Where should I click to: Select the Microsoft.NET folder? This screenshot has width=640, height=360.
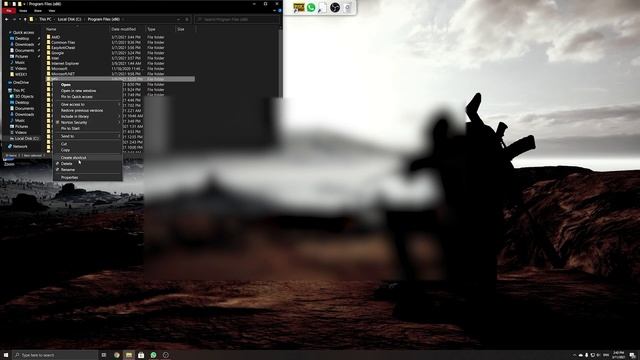pyautogui.click(x=63, y=74)
